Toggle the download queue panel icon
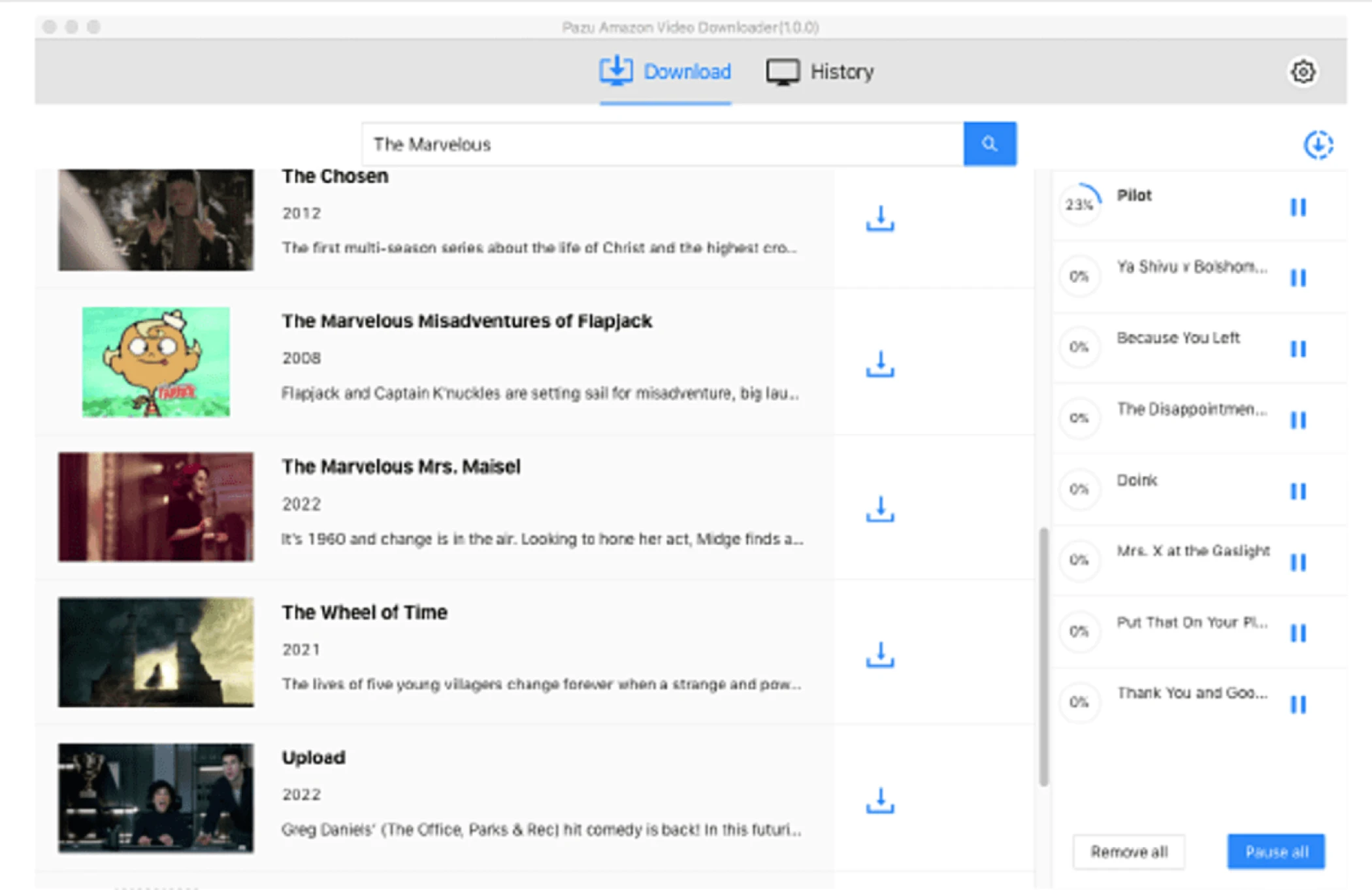Screen dimensions: 1372x890 1318,144
